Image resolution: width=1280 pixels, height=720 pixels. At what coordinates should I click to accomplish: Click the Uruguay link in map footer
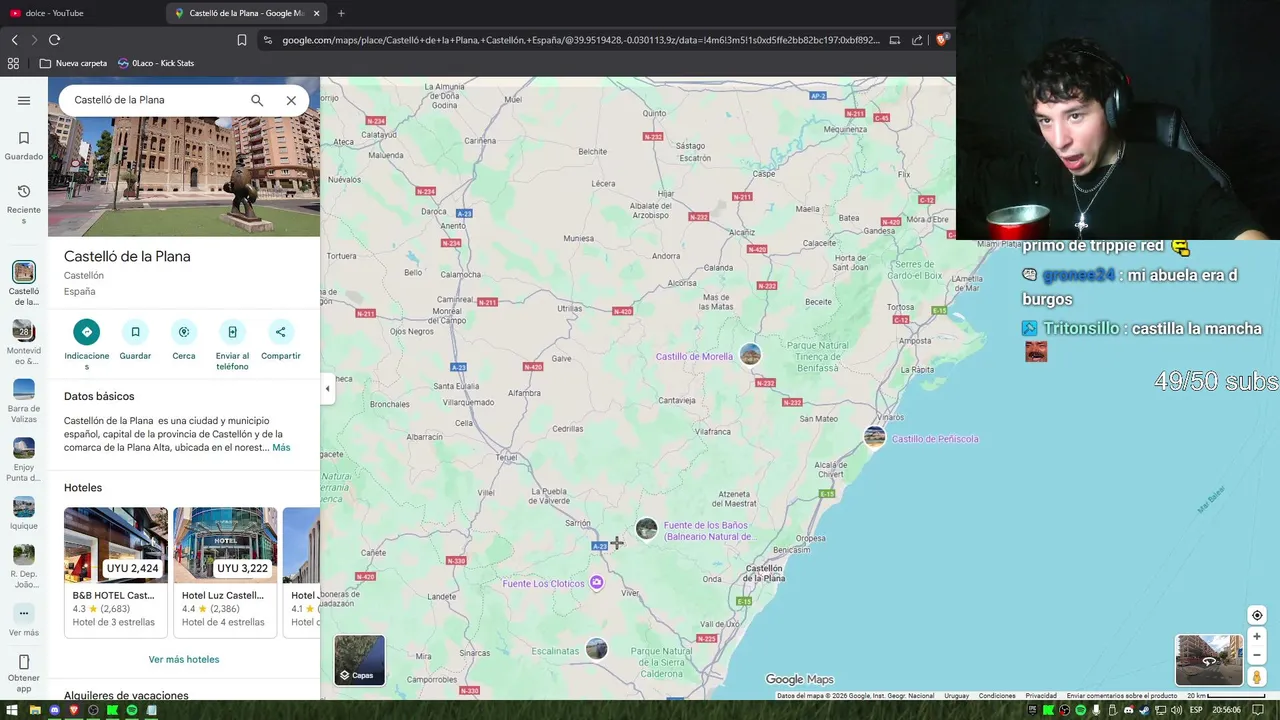956,696
